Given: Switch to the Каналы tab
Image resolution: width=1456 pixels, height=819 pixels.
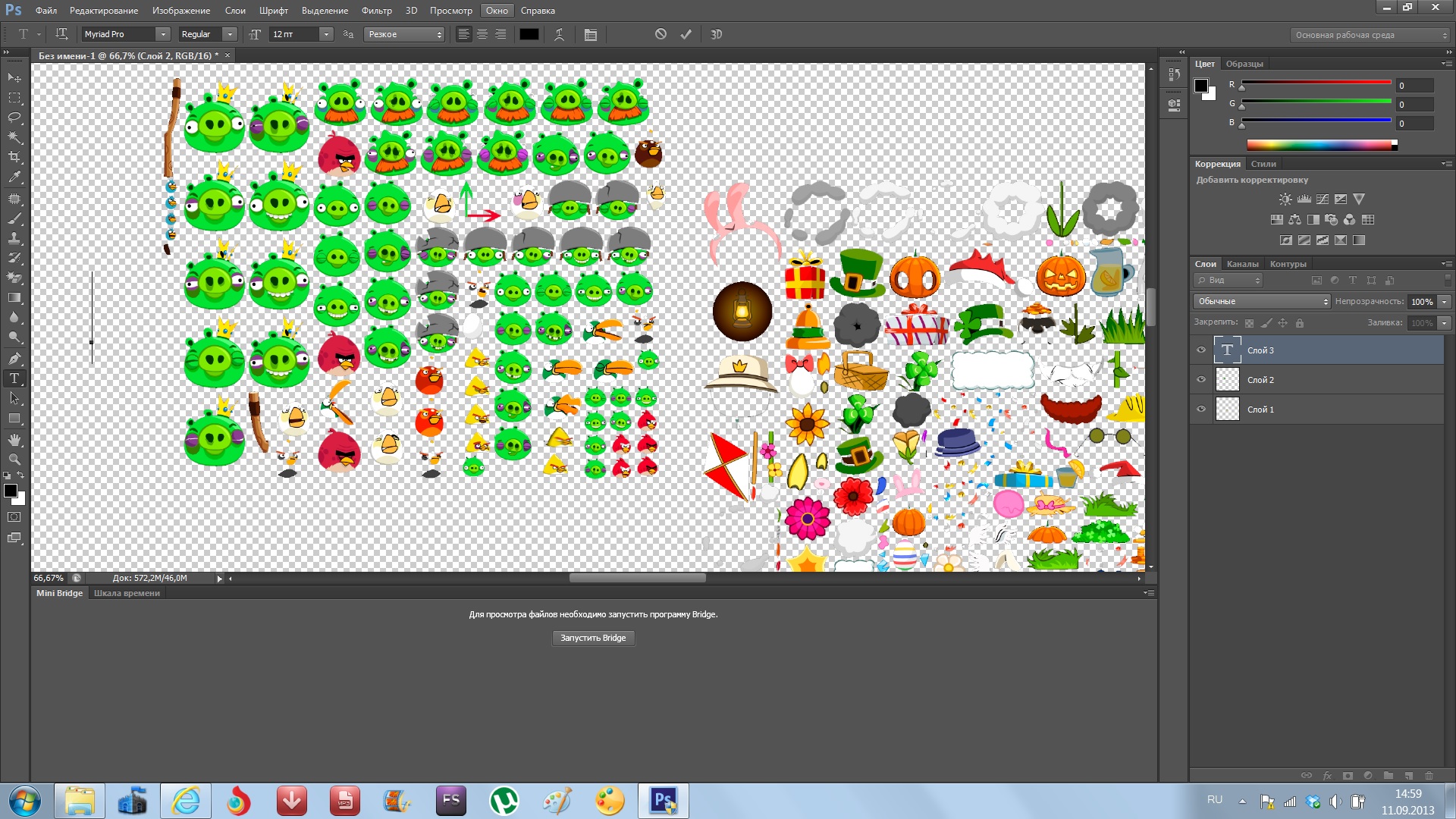Looking at the screenshot, I should (x=1242, y=264).
